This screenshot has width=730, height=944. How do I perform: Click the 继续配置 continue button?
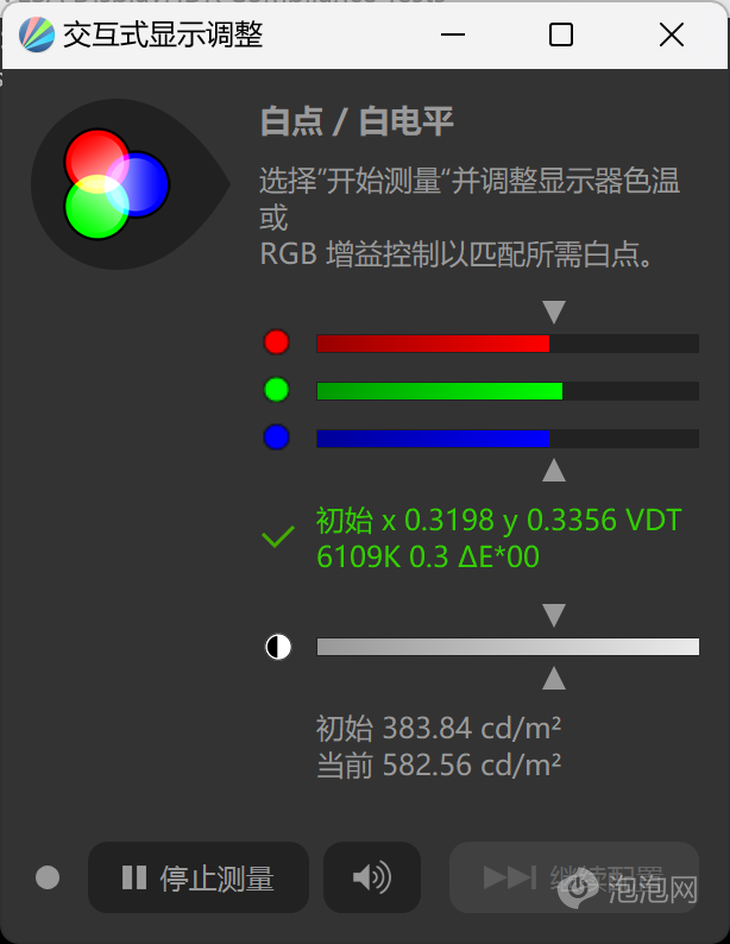pyautogui.click(x=574, y=877)
